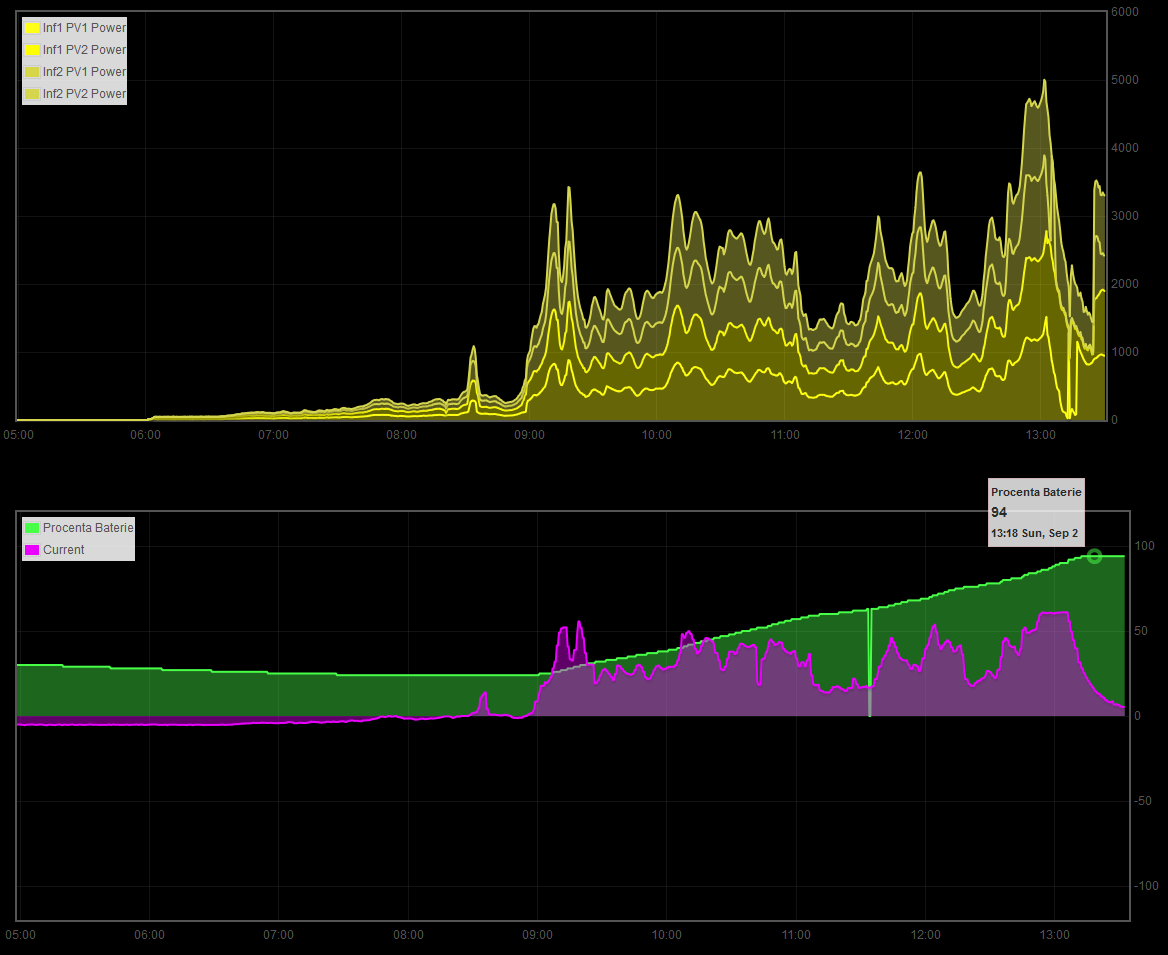Click the 6000 label on power chart y-axis

[1125, 12]
